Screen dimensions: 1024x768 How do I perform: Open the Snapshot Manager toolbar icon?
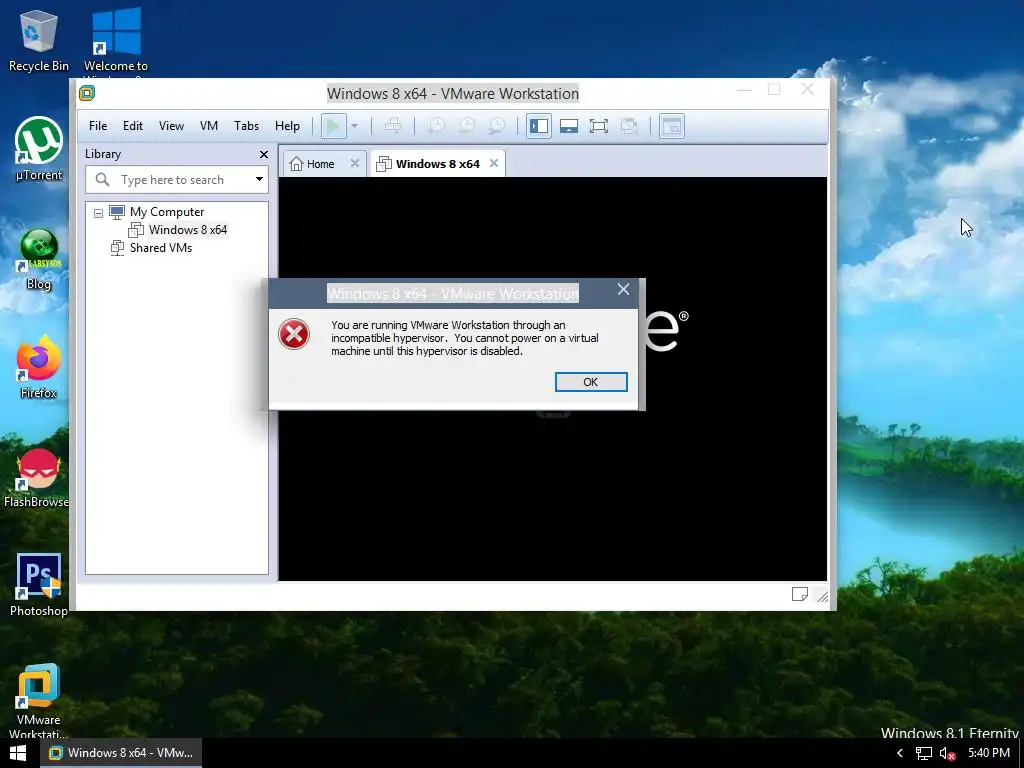pos(497,126)
